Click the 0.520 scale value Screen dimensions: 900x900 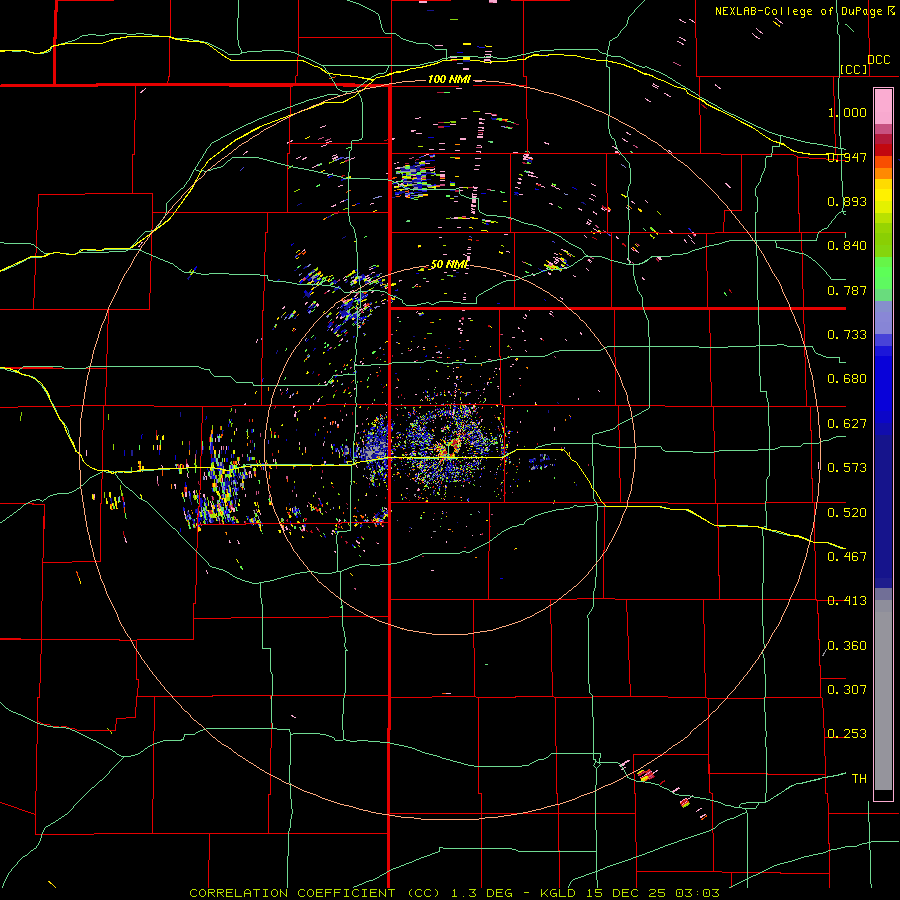(x=847, y=513)
